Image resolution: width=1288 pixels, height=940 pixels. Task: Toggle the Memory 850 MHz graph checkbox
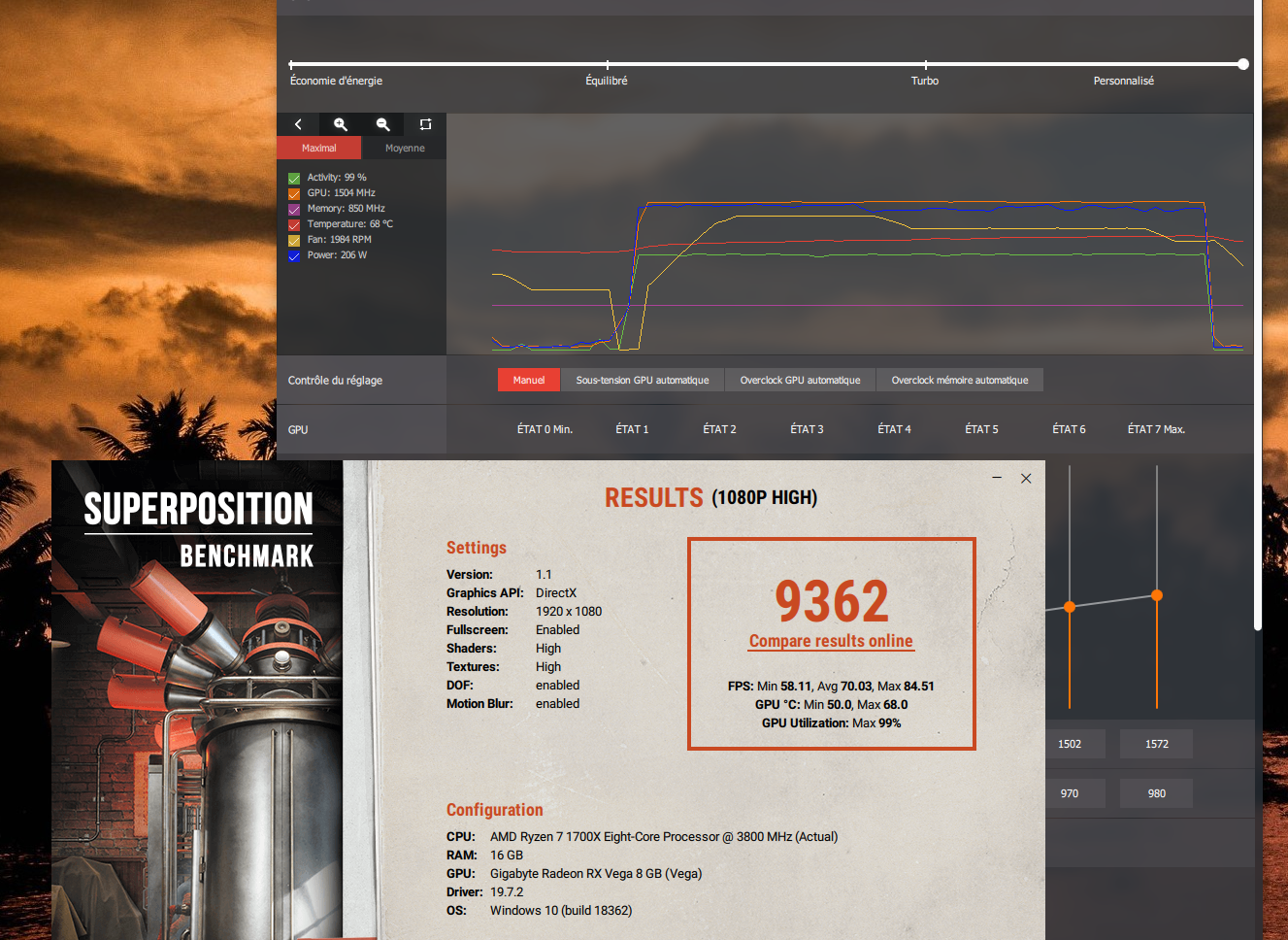(x=294, y=209)
